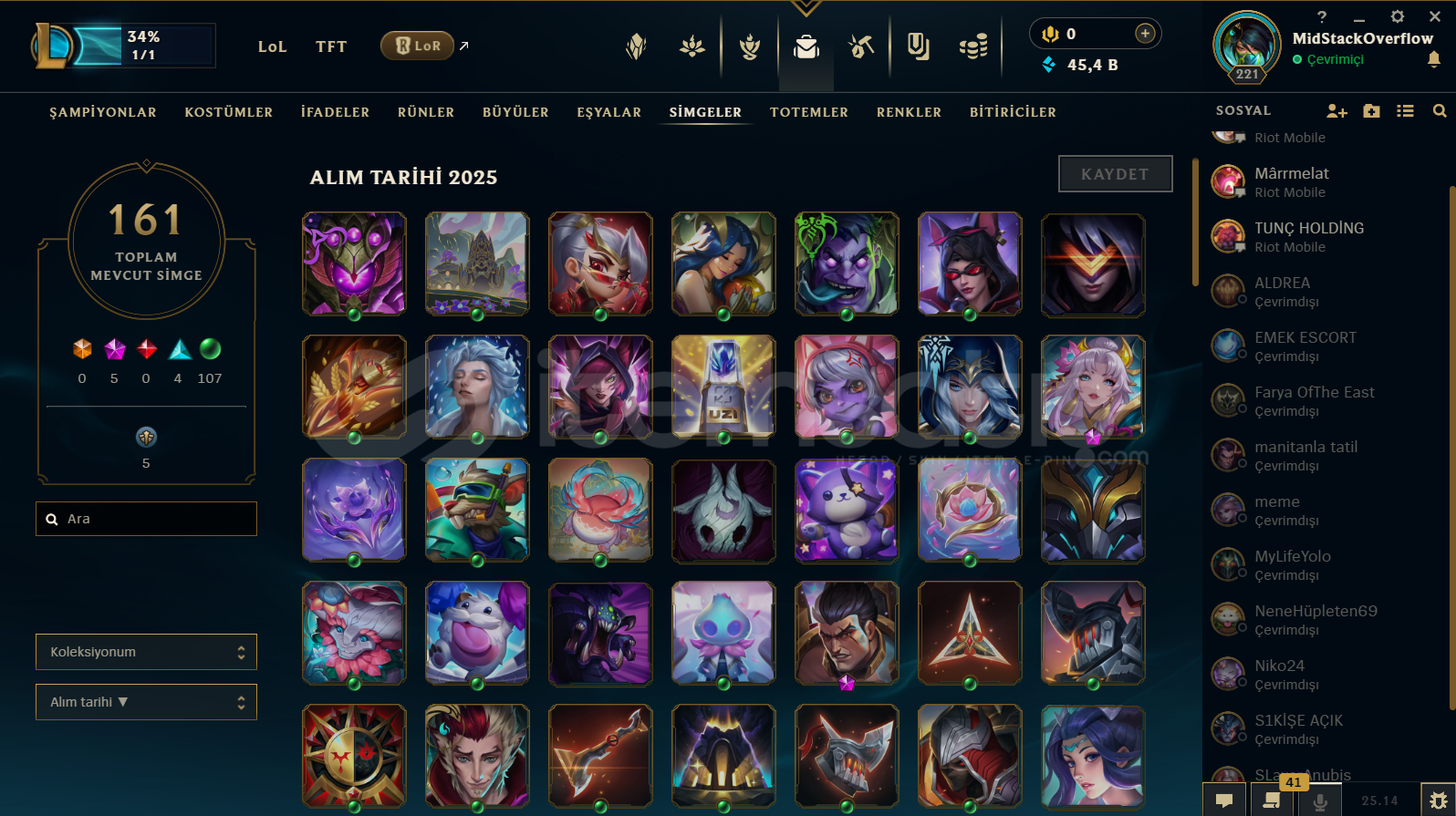Expand the Alım tarihi sort dropdown

[x=146, y=702]
